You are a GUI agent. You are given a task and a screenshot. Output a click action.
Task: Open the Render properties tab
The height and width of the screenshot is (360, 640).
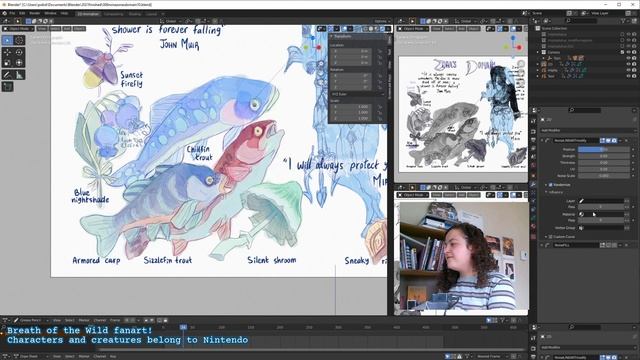[x=533, y=132]
